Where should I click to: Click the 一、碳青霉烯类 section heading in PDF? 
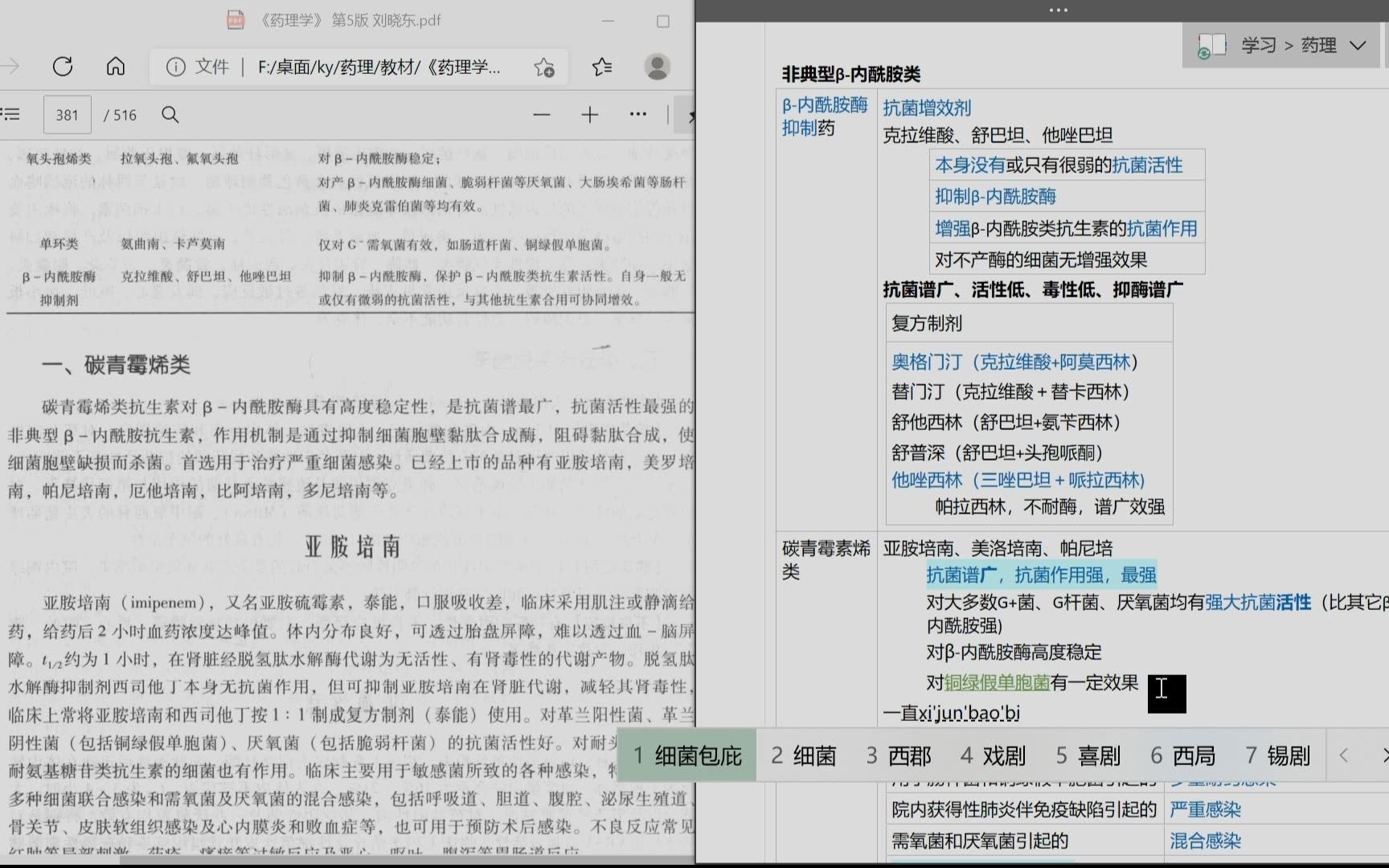tap(117, 365)
